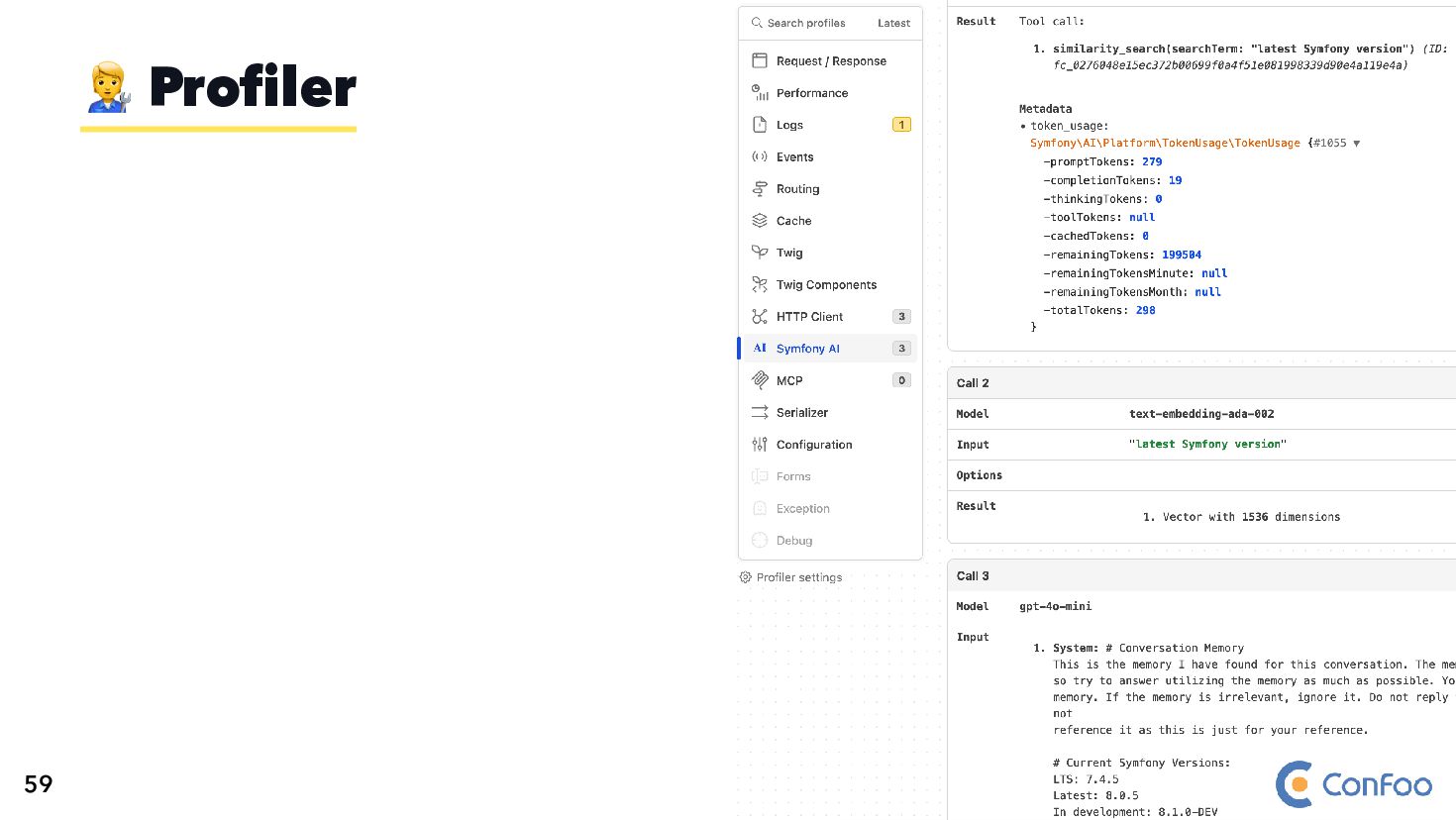Open the Logs panel

pyautogui.click(x=830, y=125)
